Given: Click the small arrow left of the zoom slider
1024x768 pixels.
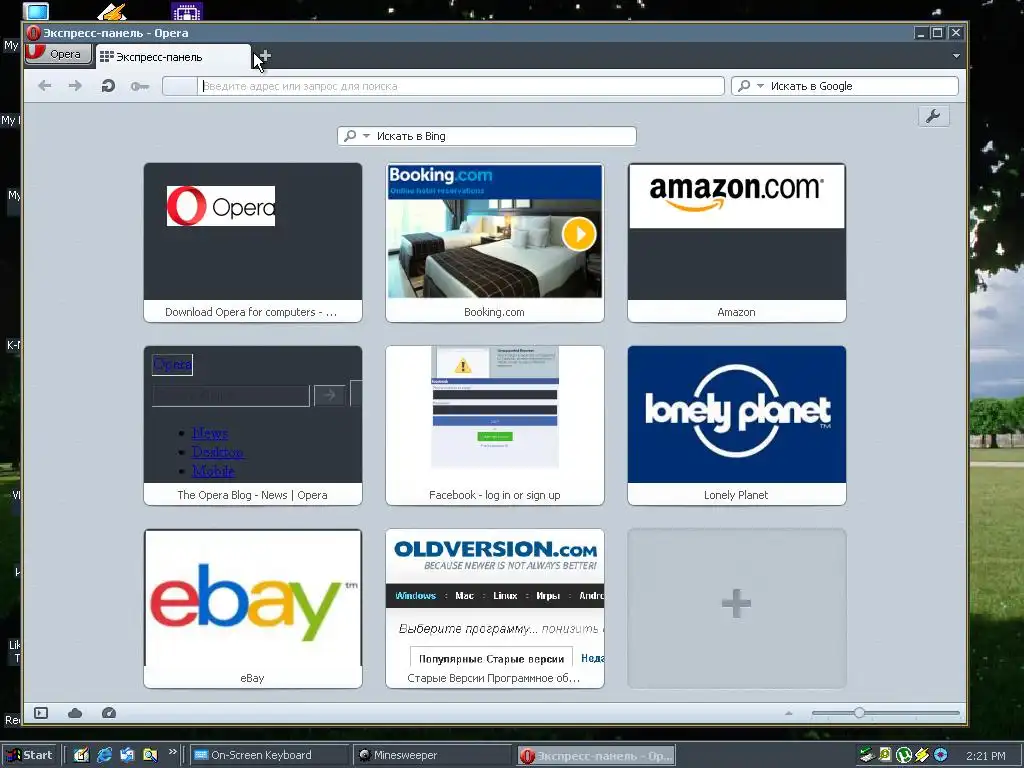Looking at the screenshot, I should pyautogui.click(x=789, y=713).
